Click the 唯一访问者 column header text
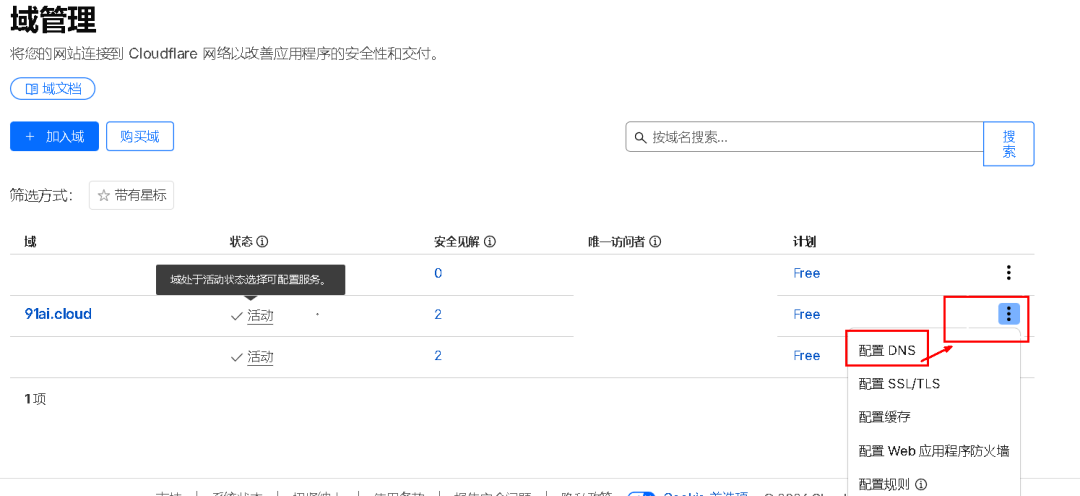This screenshot has height=496, width=1080. tap(616, 242)
